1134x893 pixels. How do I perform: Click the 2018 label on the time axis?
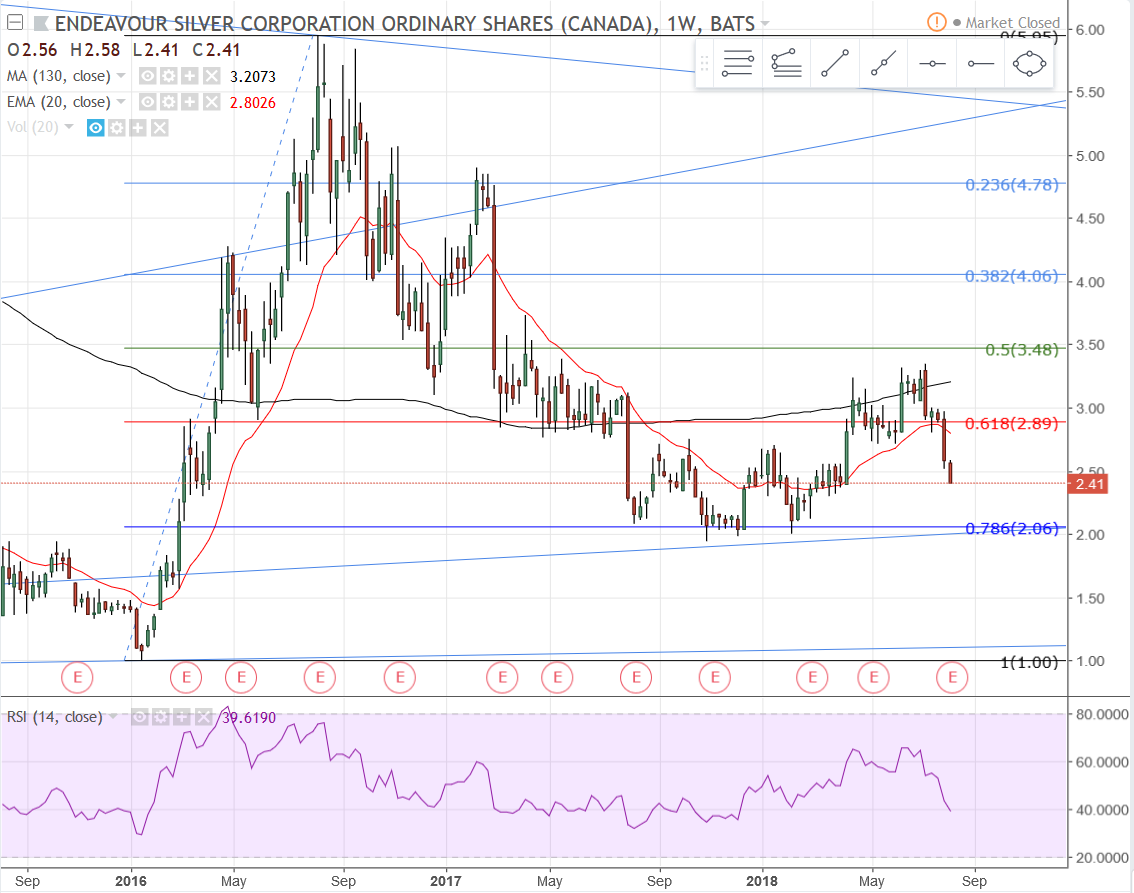click(x=762, y=881)
